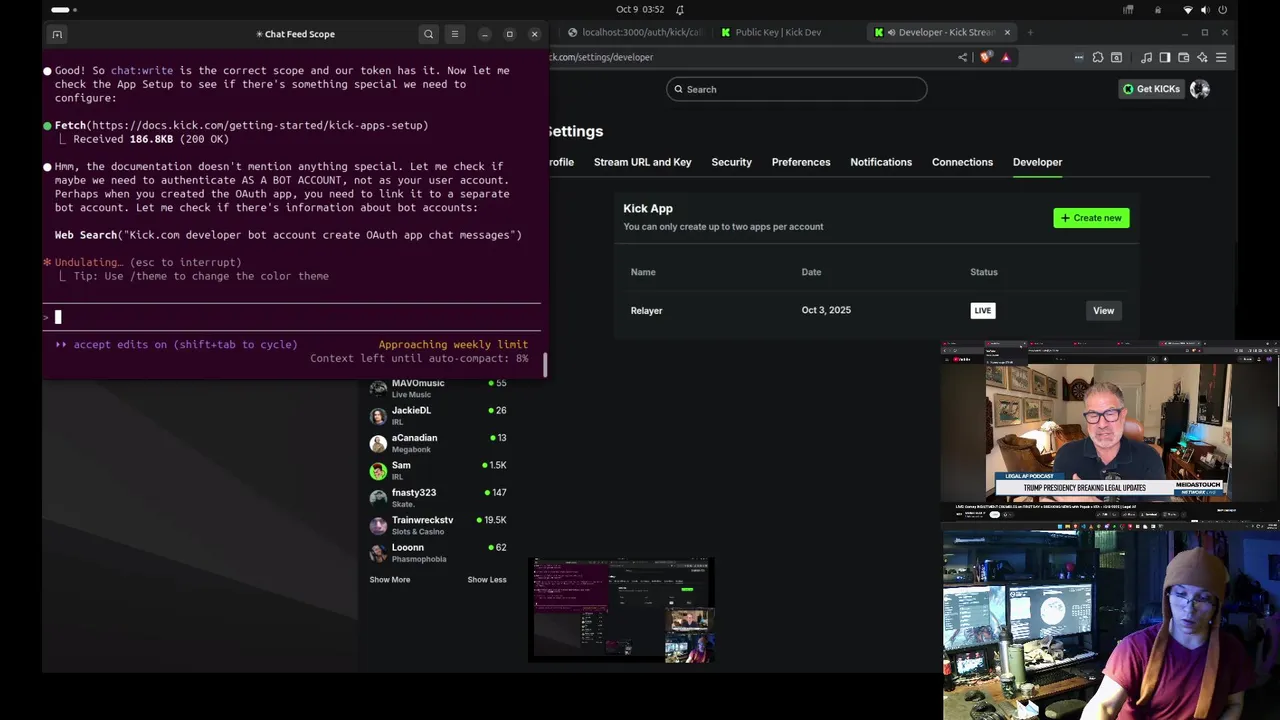Expand channel list with Show More

(x=390, y=580)
